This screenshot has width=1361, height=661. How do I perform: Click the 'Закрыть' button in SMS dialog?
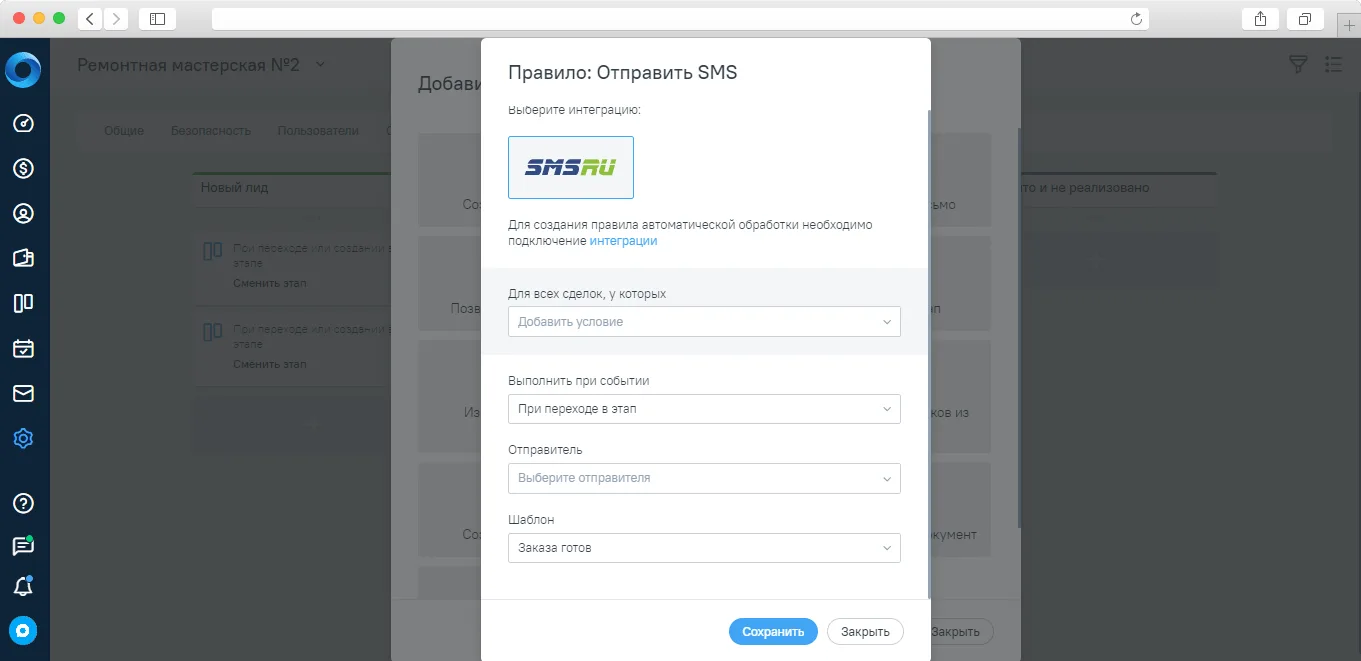tap(865, 632)
